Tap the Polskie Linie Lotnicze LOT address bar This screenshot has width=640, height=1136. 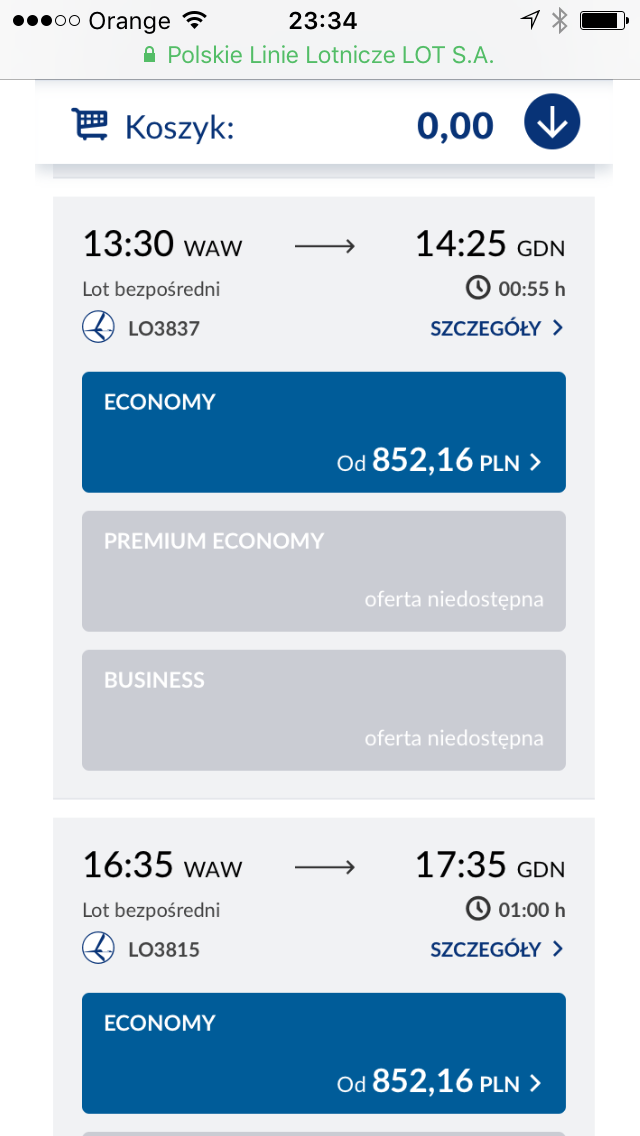coord(320,55)
